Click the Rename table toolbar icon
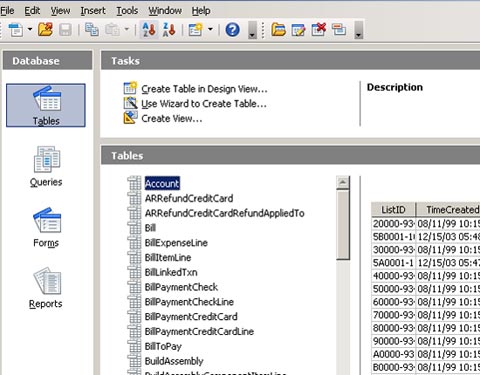Image resolution: width=480 pixels, height=375 pixels. [x=339, y=30]
